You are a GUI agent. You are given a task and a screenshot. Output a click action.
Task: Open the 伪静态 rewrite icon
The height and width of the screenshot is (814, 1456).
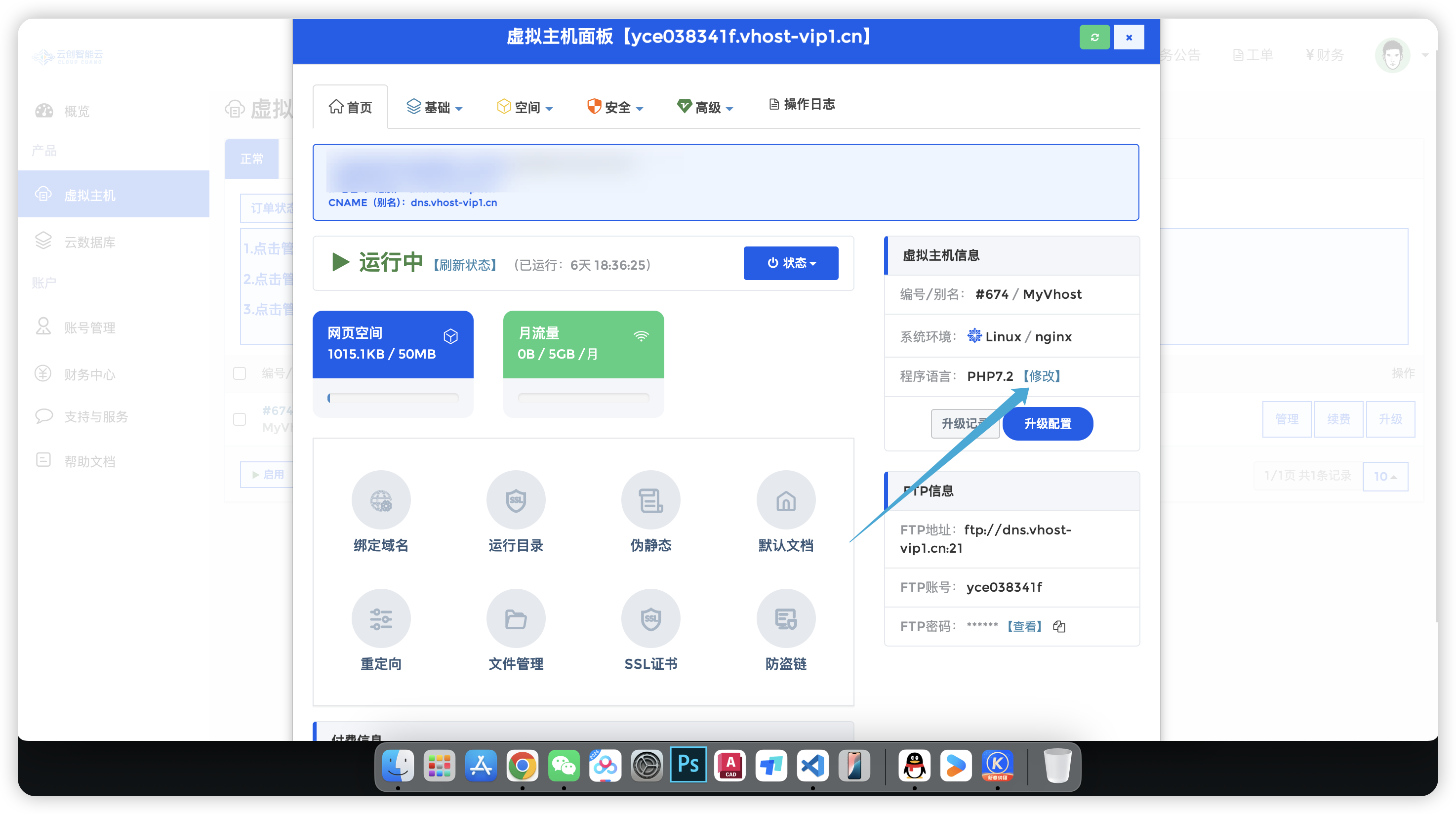[650, 500]
